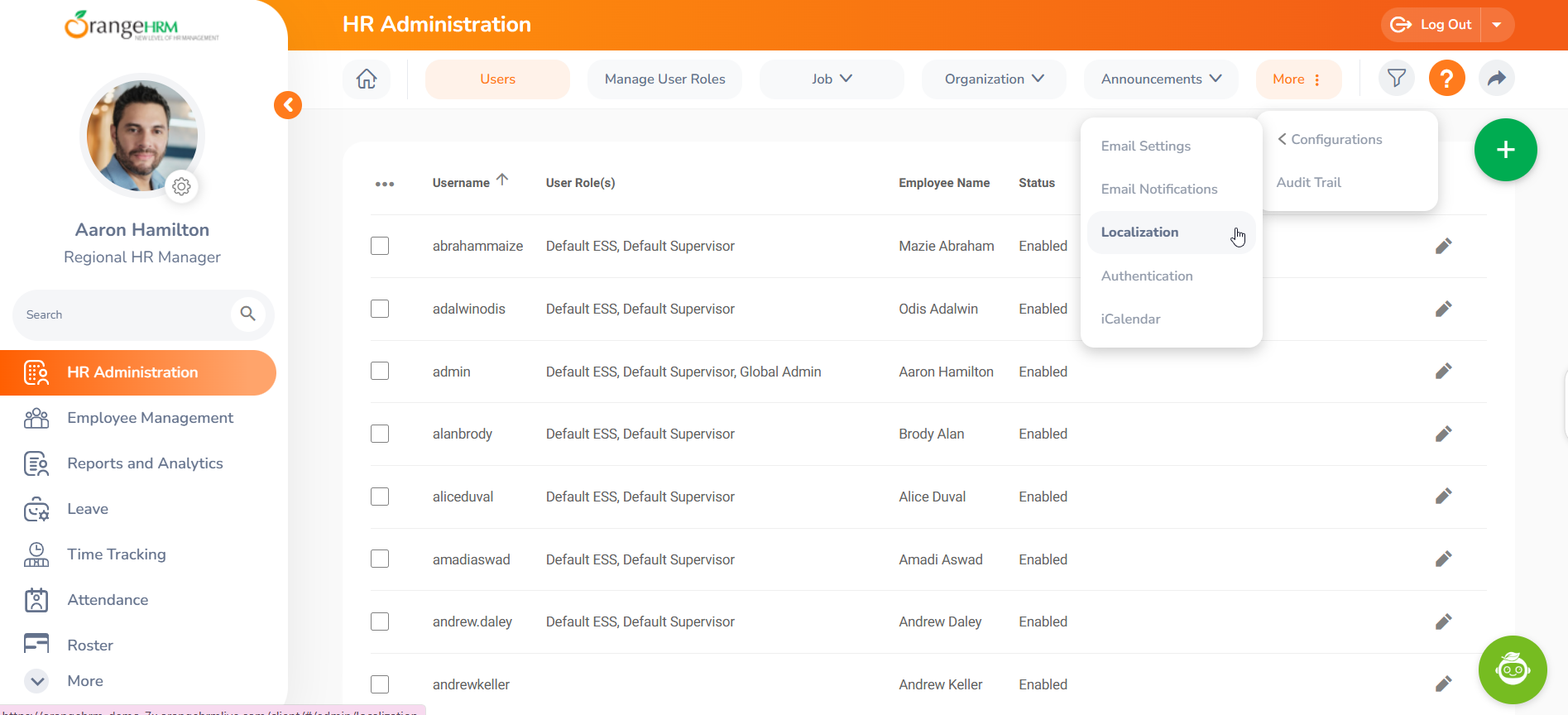Click the sidebar Search input field
The height and width of the screenshot is (715, 1568).
pyautogui.click(x=124, y=314)
